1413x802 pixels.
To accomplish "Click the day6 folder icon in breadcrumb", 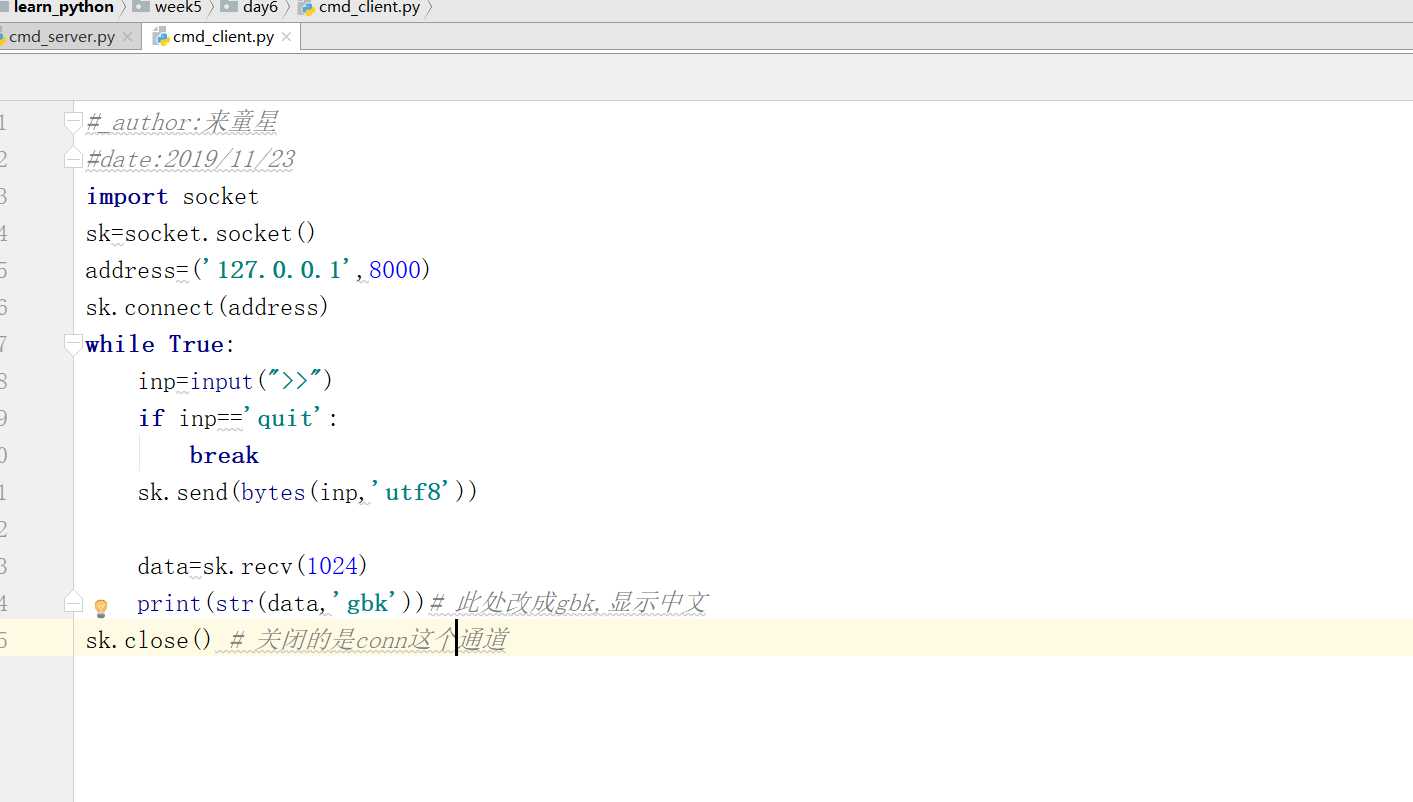I will (229, 7).
